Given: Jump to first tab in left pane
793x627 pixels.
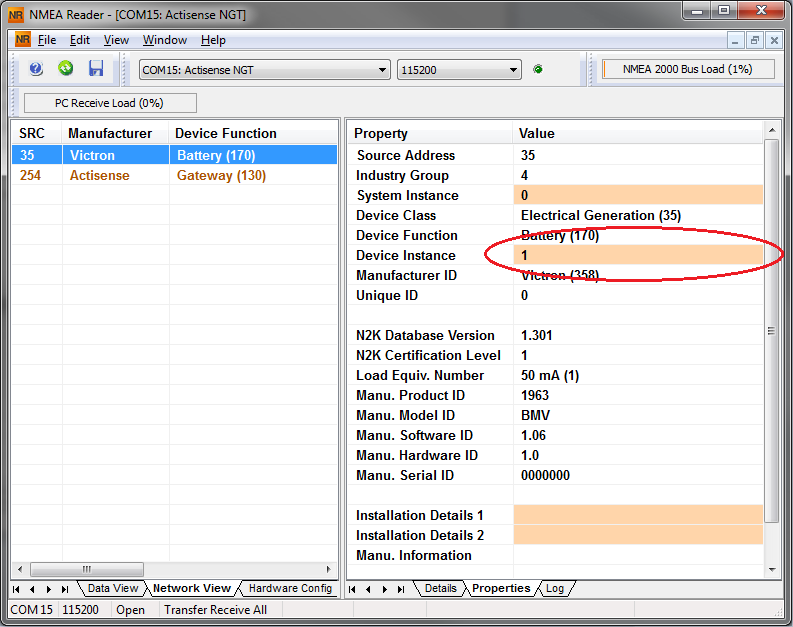Looking at the screenshot, I should coord(17,589).
